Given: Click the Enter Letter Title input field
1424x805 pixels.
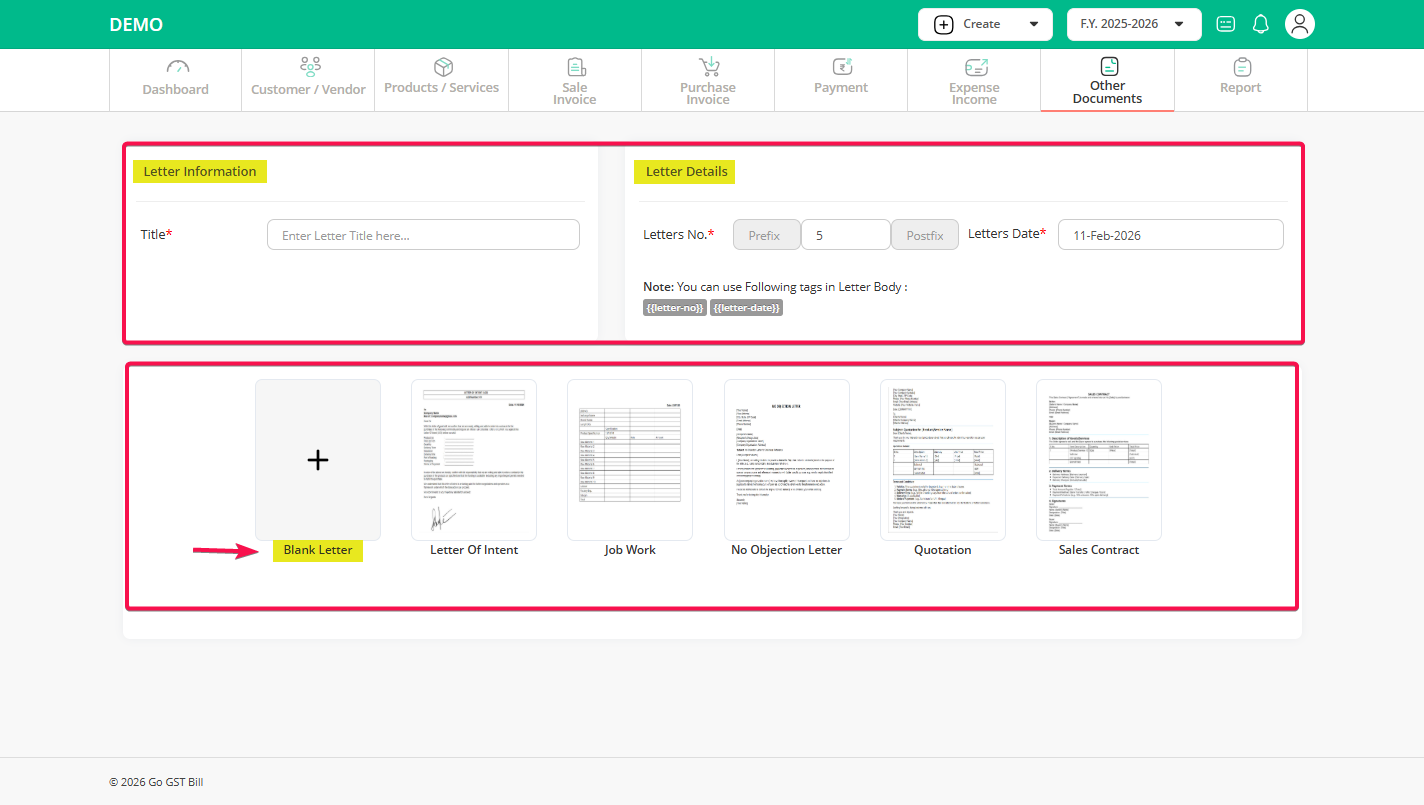Looking at the screenshot, I should pyautogui.click(x=423, y=235).
